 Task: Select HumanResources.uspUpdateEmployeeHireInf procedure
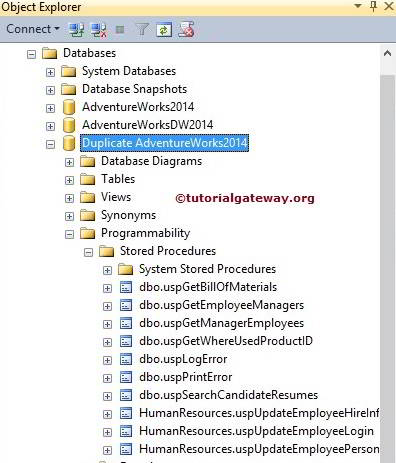259,413
